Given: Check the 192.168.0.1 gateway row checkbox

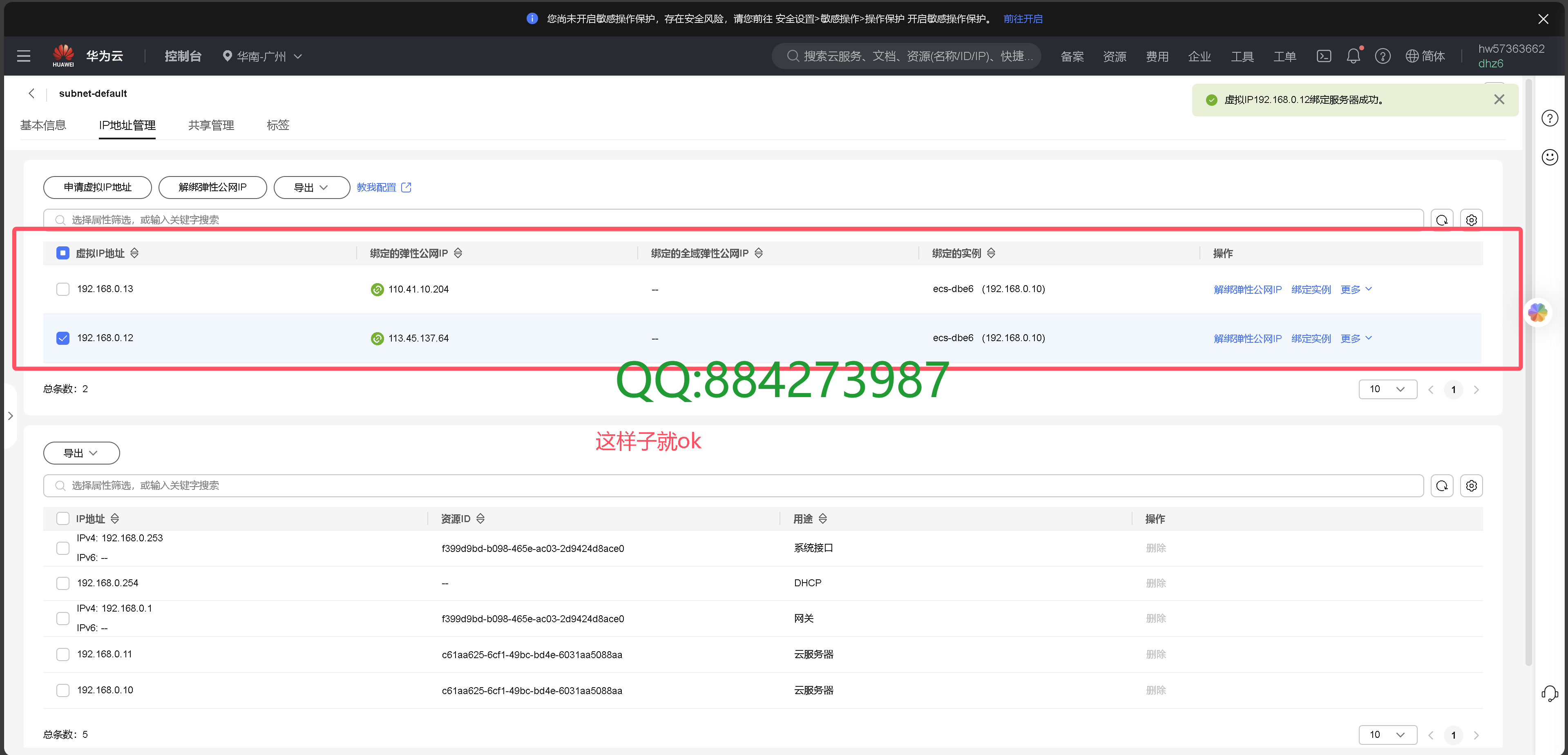Looking at the screenshot, I should [x=63, y=618].
